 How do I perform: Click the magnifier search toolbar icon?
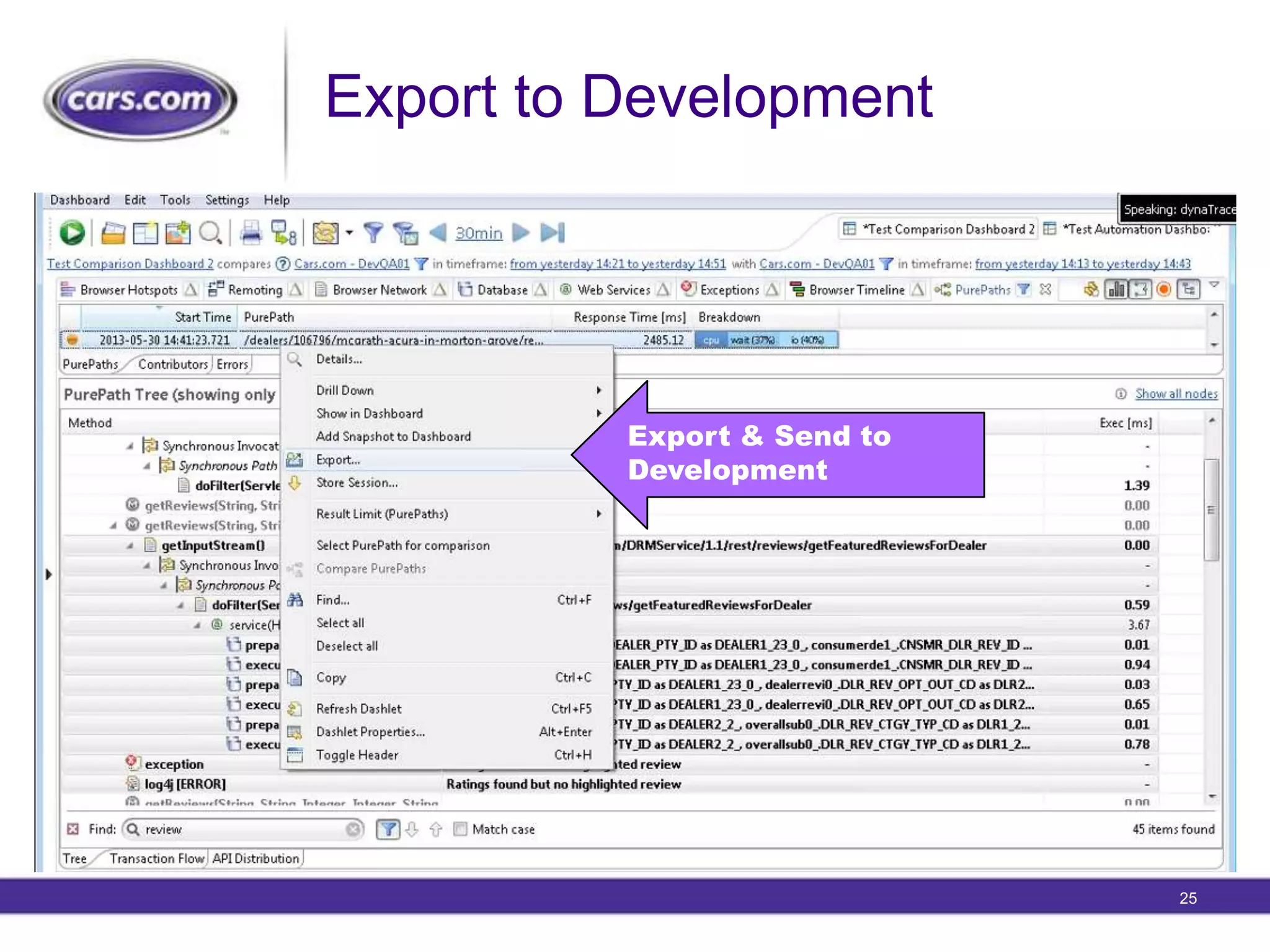click(211, 233)
